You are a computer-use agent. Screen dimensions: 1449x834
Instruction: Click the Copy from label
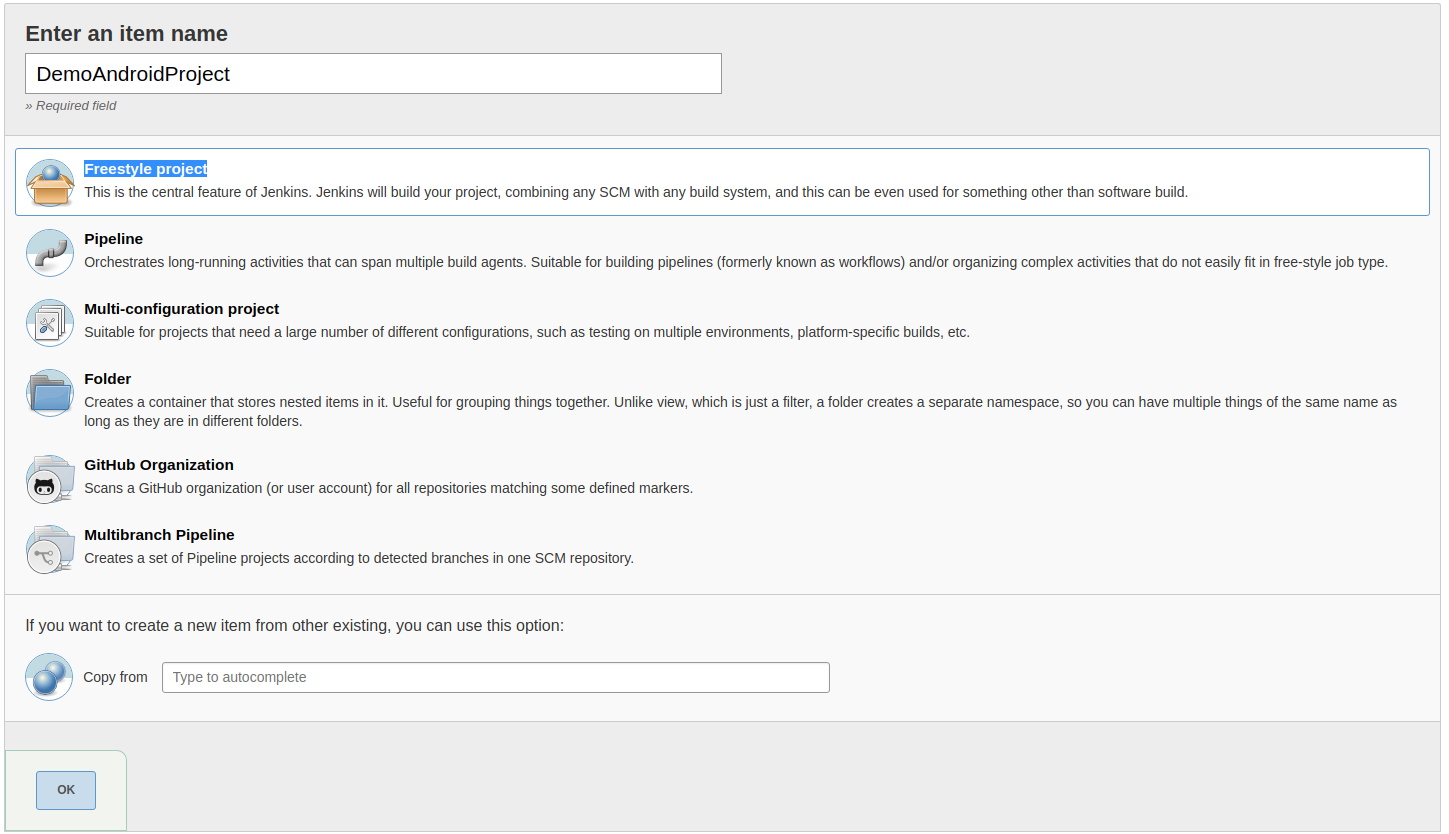click(115, 677)
